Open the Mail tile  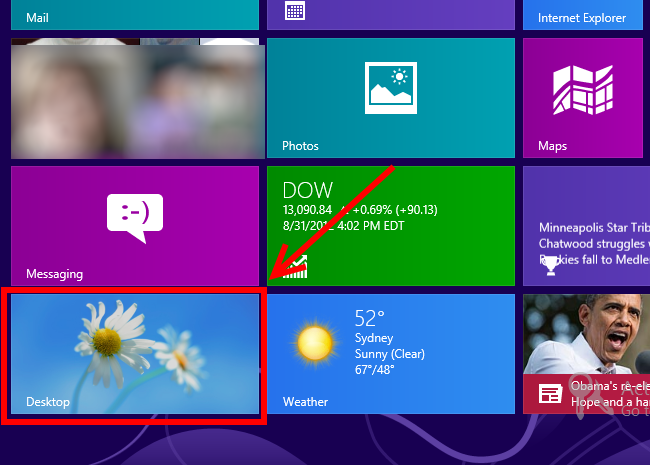coord(135,15)
